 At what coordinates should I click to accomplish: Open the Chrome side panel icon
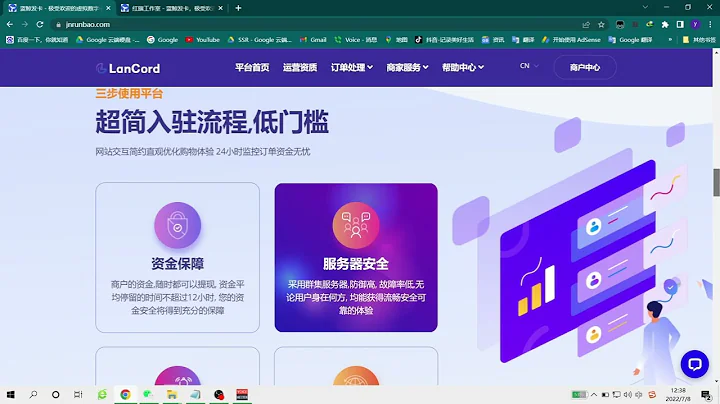(680, 24)
